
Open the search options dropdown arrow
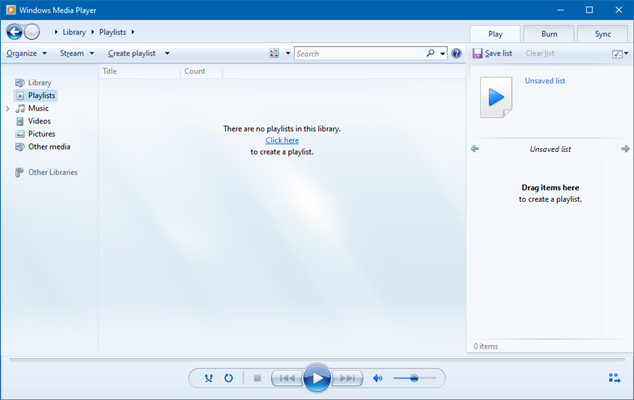(443, 53)
